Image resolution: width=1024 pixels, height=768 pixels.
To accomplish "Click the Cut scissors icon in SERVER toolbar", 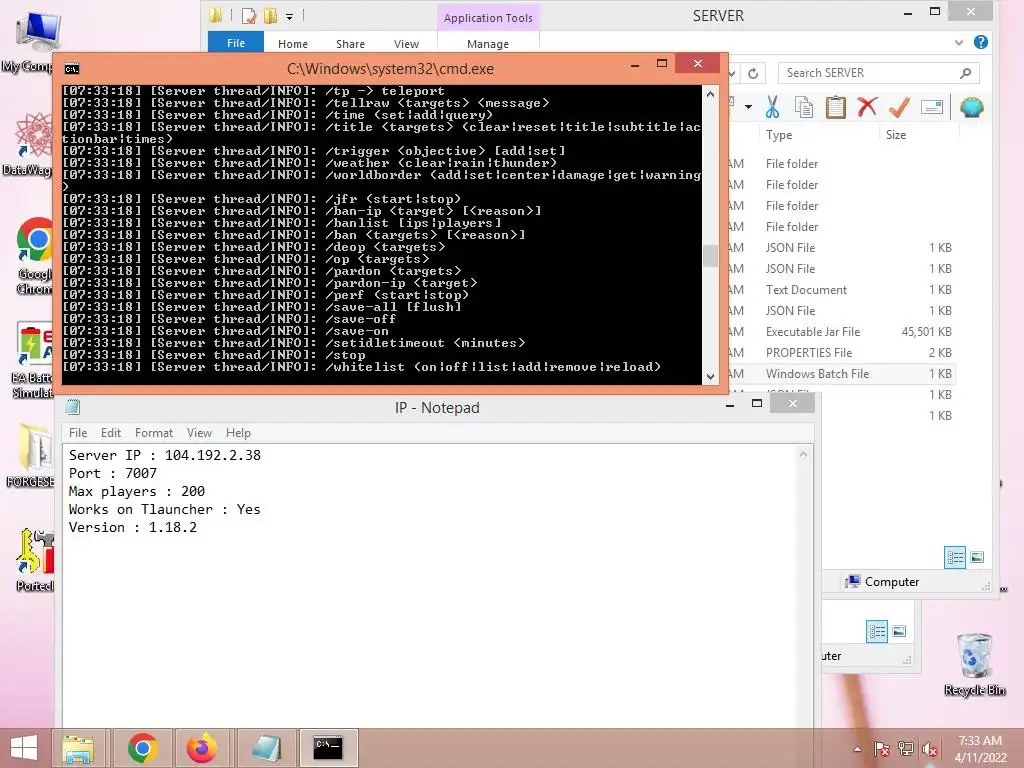I will (773, 106).
